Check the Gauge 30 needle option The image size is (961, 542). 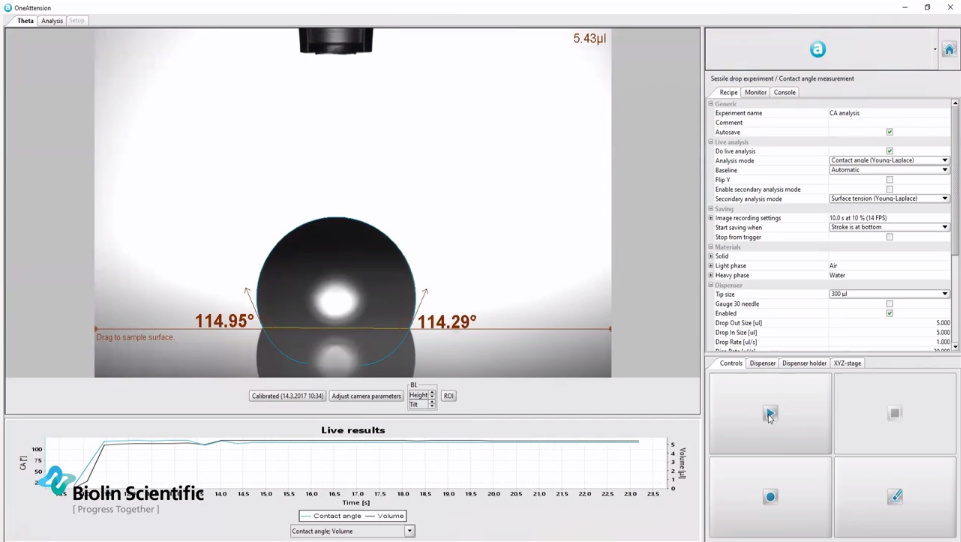[x=889, y=304]
